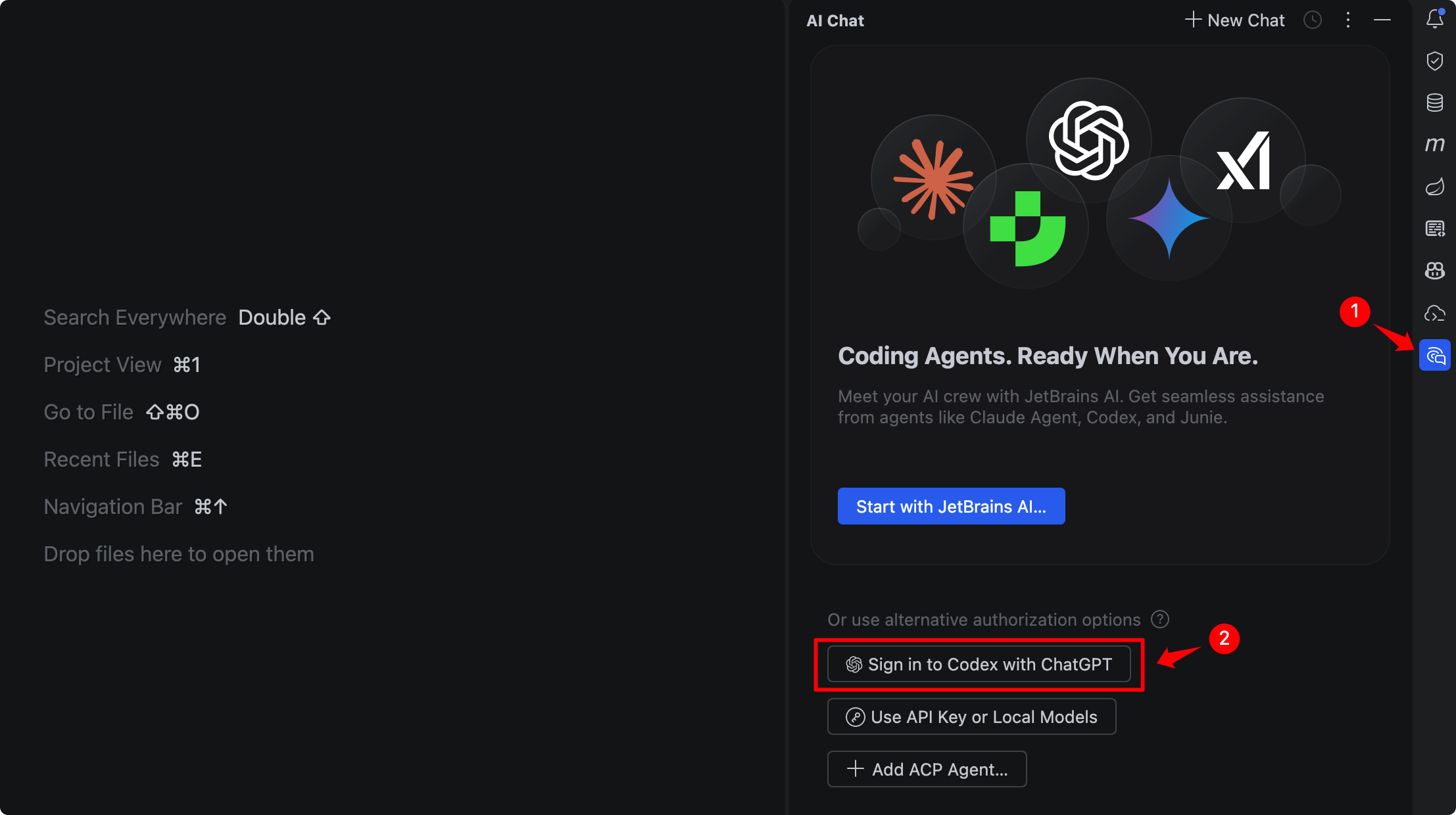Open help for alternative authorization options
Screen dimensions: 1456x815
coord(1160,619)
